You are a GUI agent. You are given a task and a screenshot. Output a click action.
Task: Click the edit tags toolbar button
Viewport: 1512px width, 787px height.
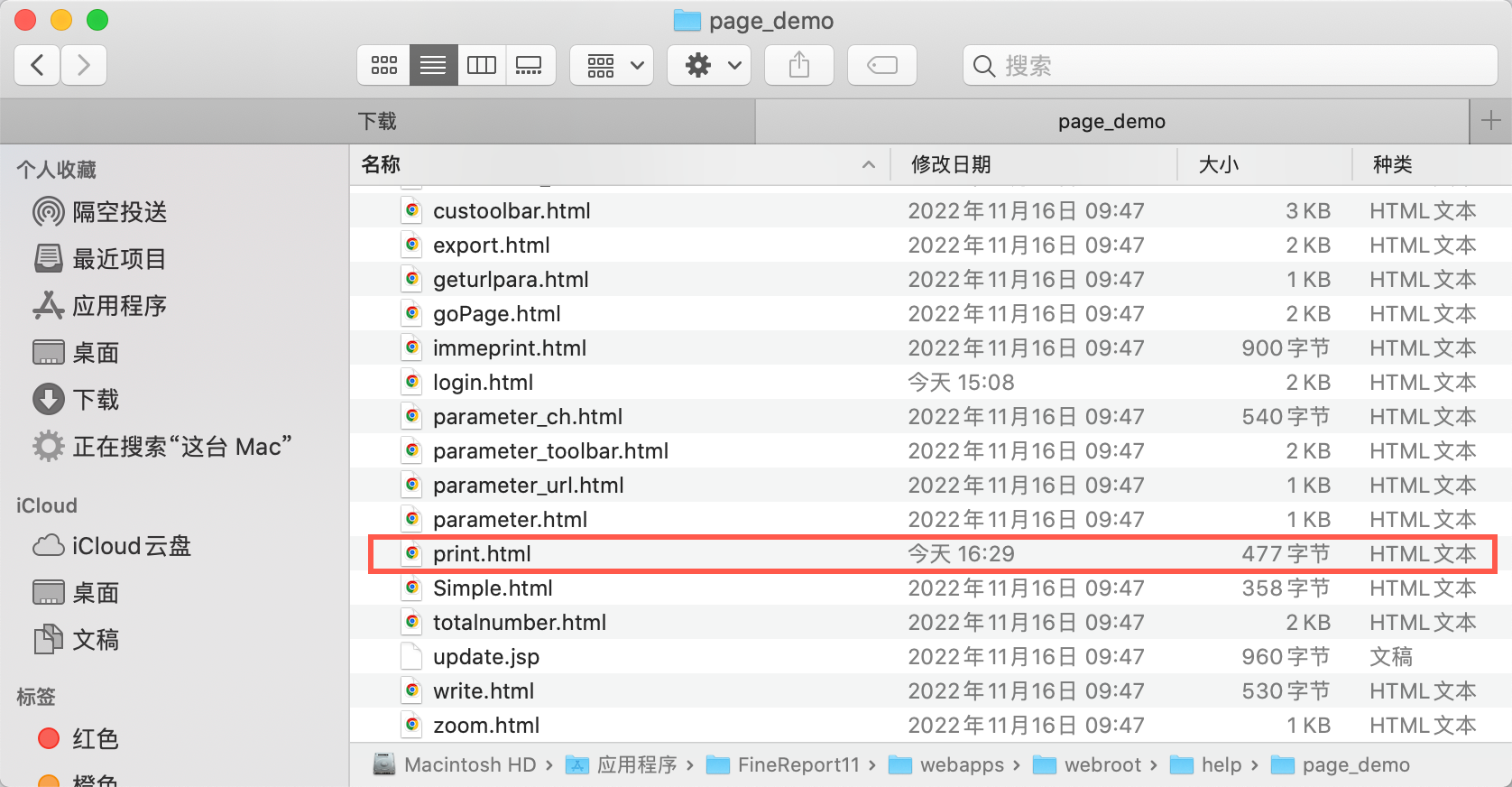tap(882, 65)
